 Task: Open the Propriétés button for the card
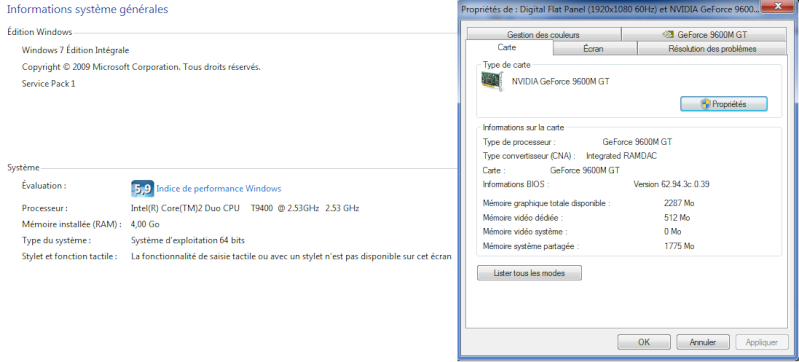[724, 104]
